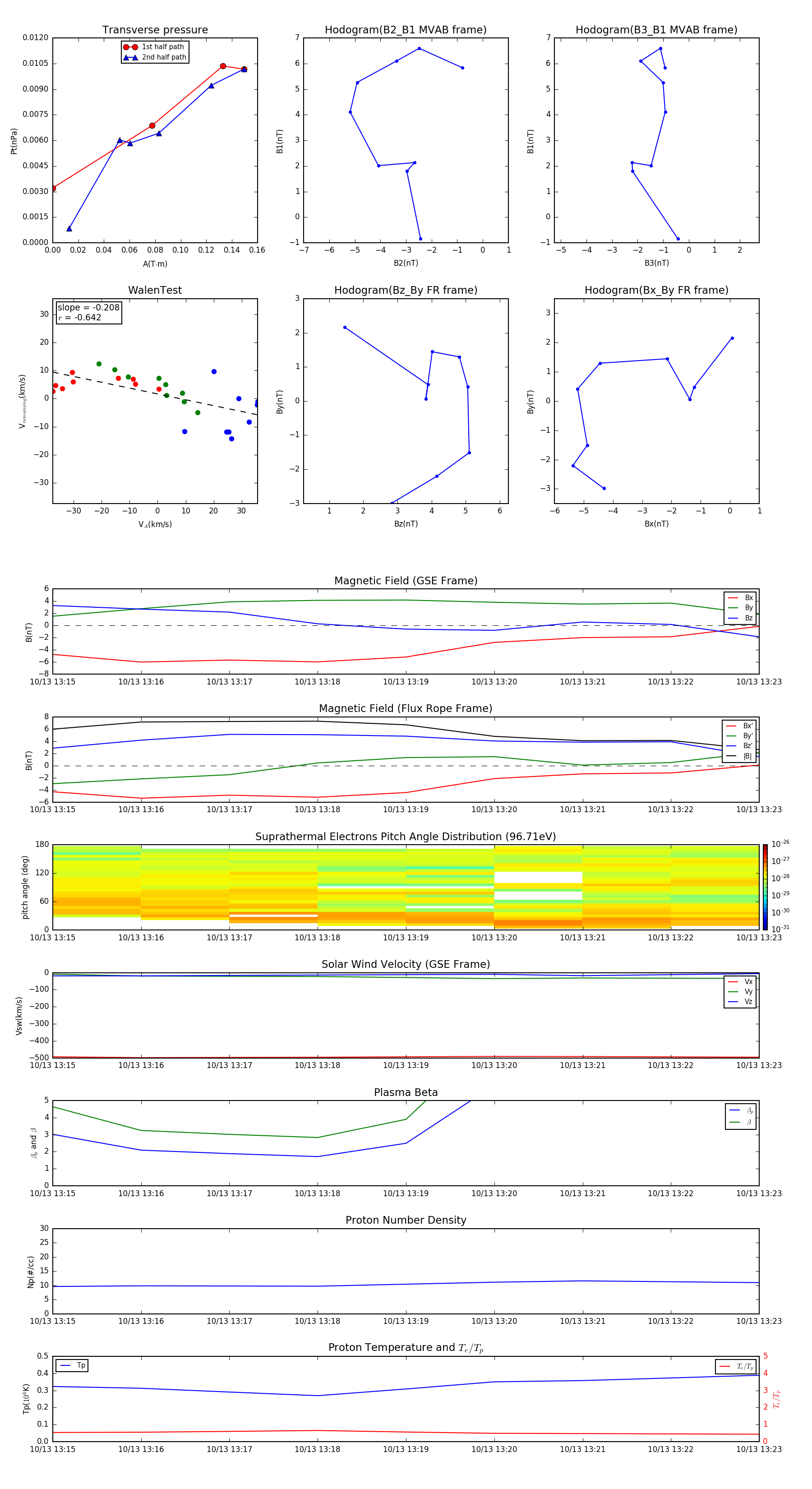Click the 'Hodogram(B3_B1 MVAB frame)' title

[x=656, y=30]
